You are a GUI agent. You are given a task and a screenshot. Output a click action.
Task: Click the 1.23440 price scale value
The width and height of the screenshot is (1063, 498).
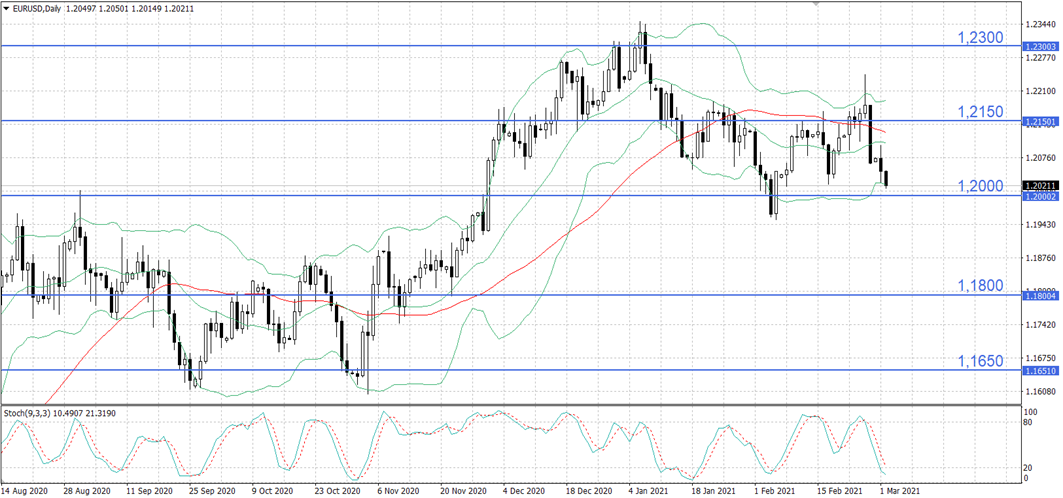1042,24
